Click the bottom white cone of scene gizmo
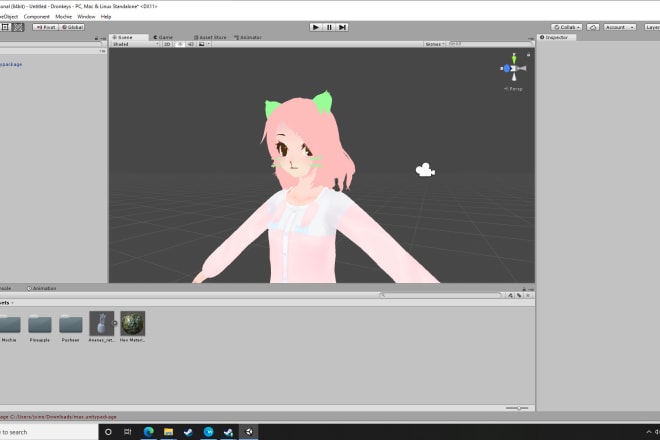660x440 pixels. point(514,77)
